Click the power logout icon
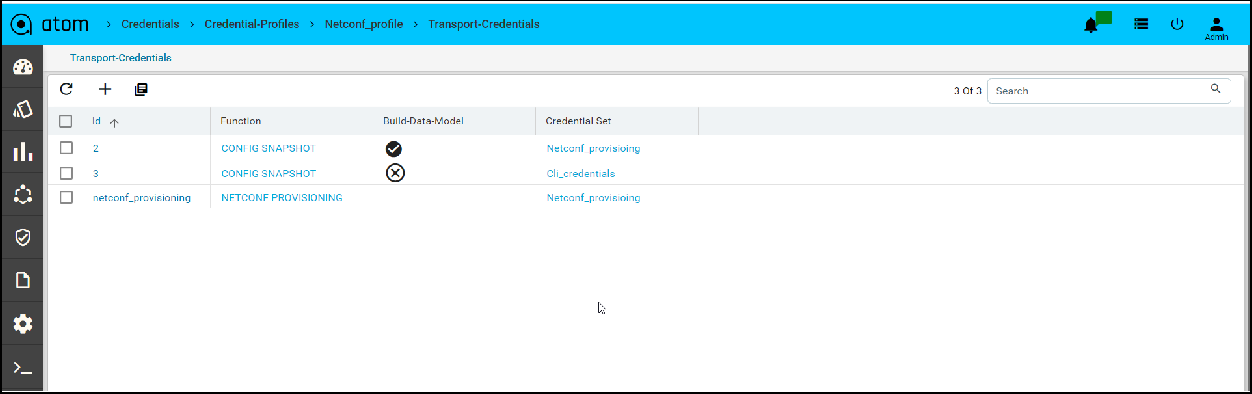This screenshot has width=1252, height=394. pyautogui.click(x=1177, y=24)
